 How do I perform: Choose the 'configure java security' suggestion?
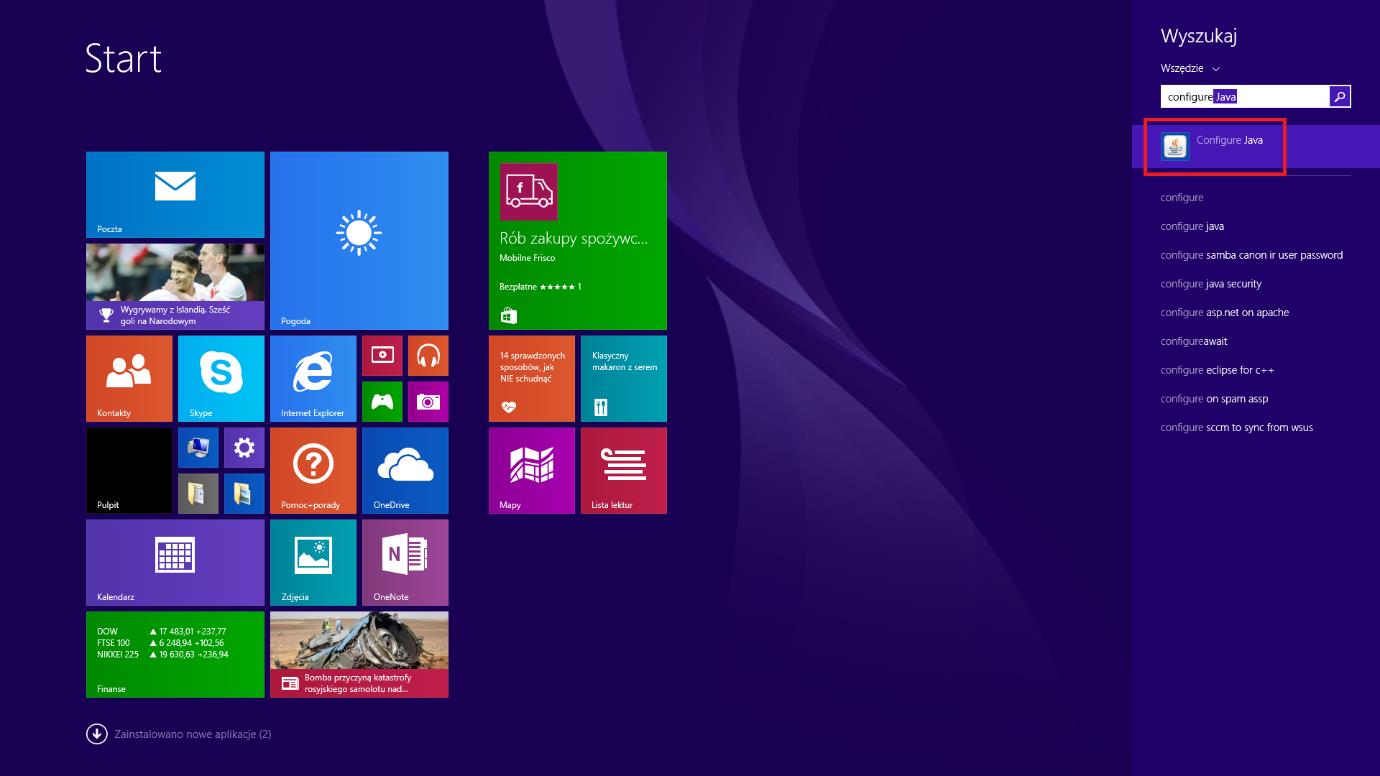click(x=1211, y=284)
